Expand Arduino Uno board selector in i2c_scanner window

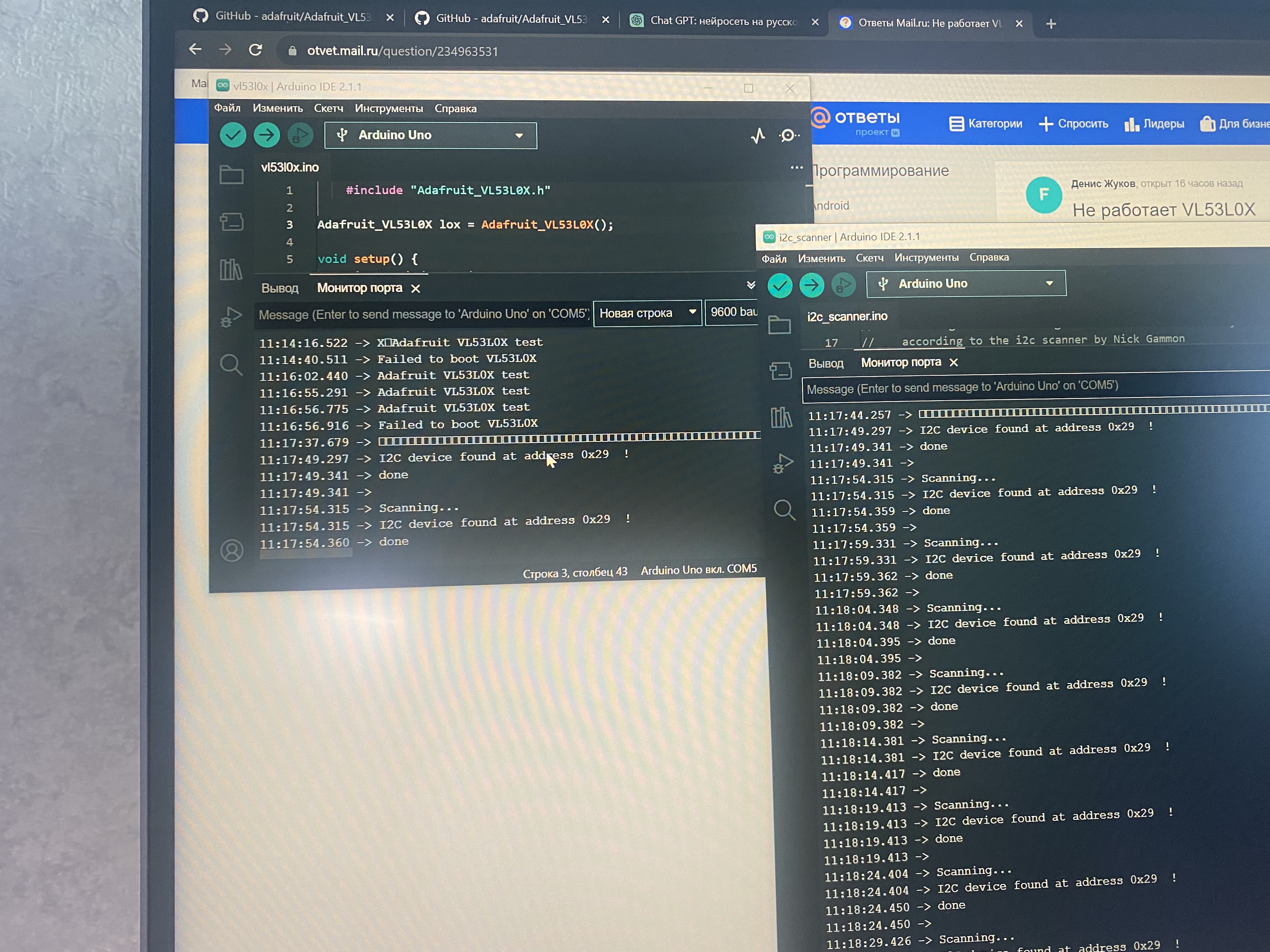pyautogui.click(x=966, y=283)
